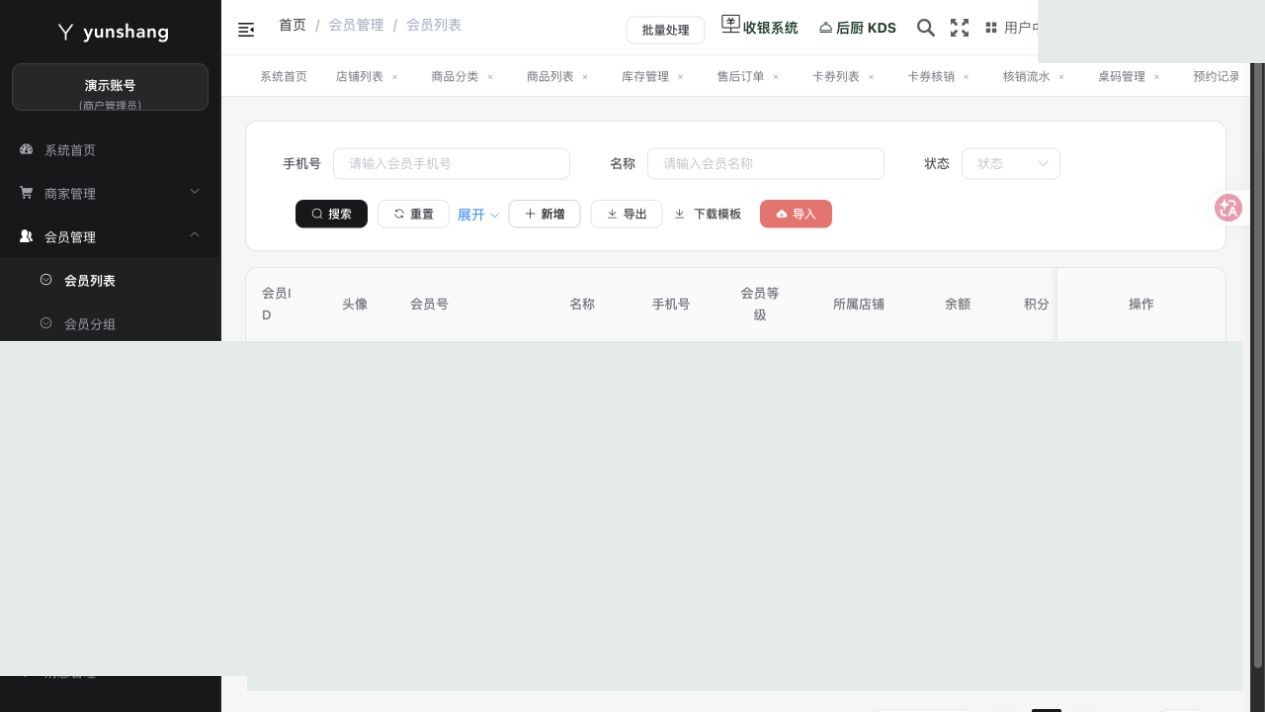This screenshot has width=1265, height=712.
Task: Click the 余额 column header
Action: (x=958, y=304)
